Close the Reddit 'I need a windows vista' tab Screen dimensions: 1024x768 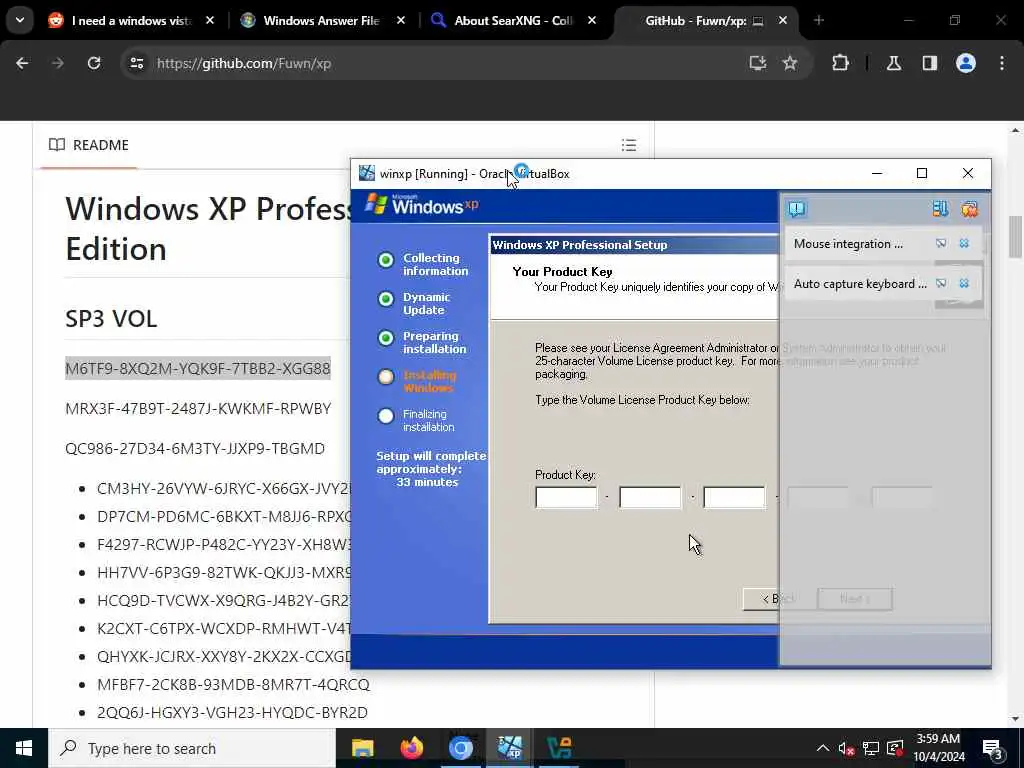[210, 21]
